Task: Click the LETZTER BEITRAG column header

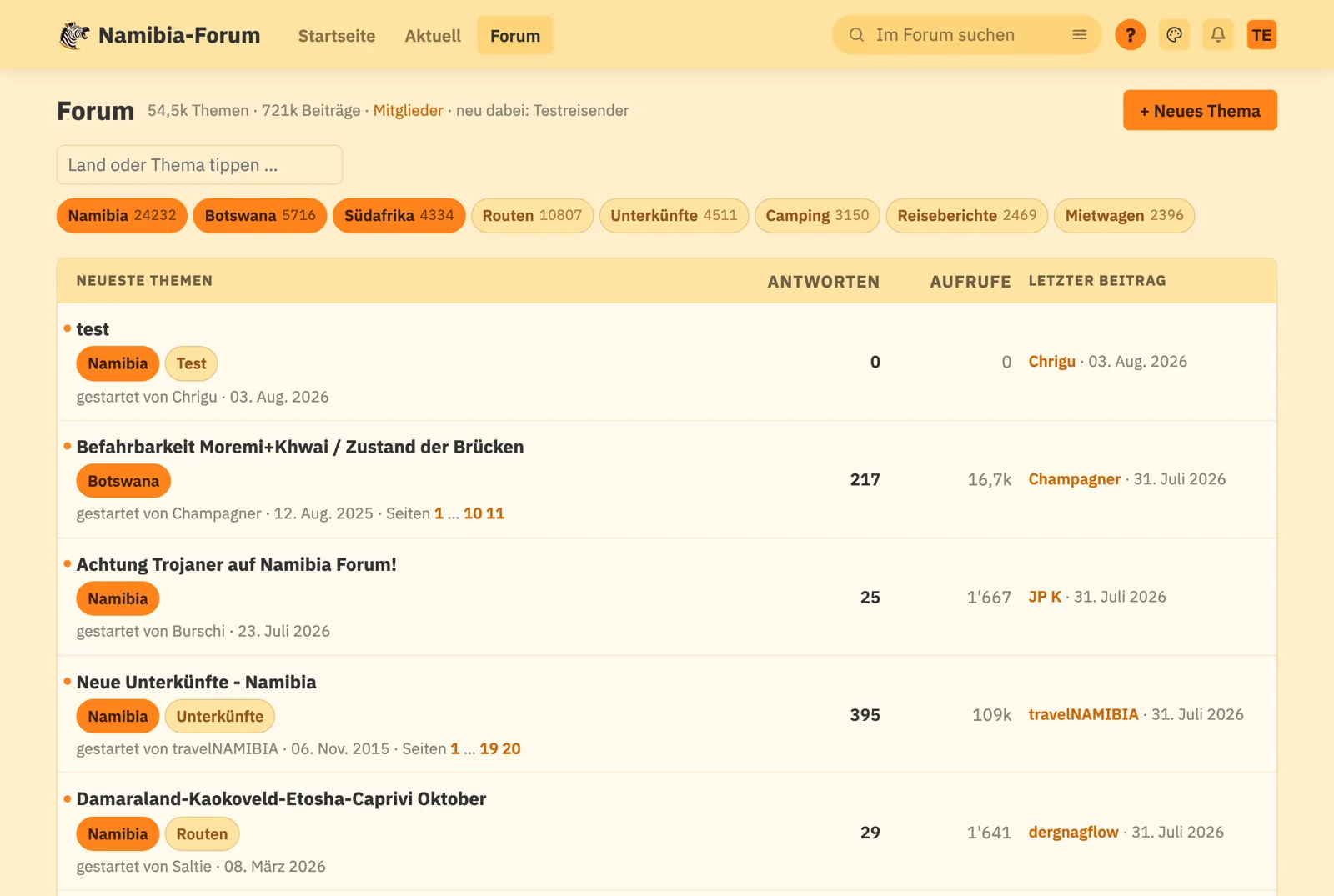Action: coord(1097,281)
